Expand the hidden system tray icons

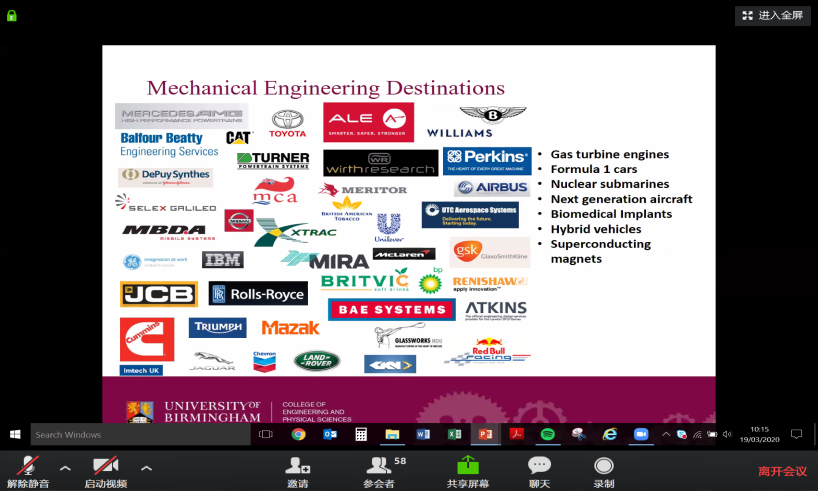666,434
